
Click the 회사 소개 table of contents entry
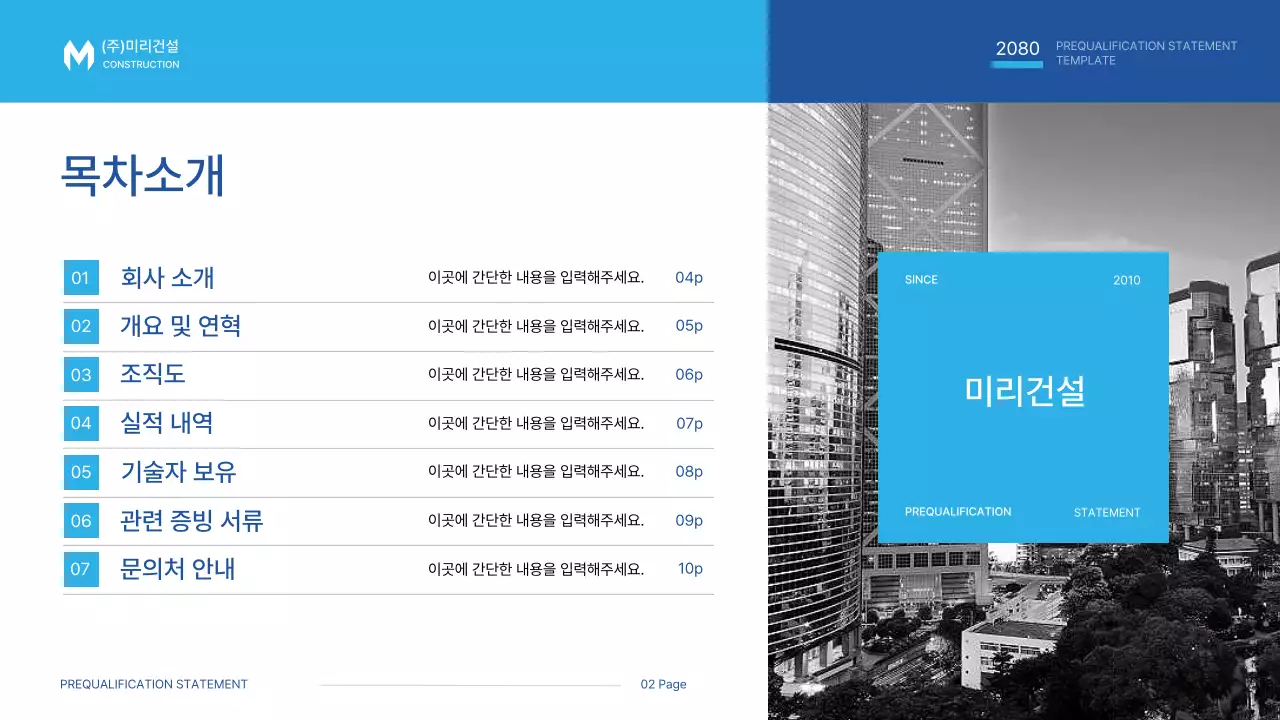pyautogui.click(x=167, y=278)
